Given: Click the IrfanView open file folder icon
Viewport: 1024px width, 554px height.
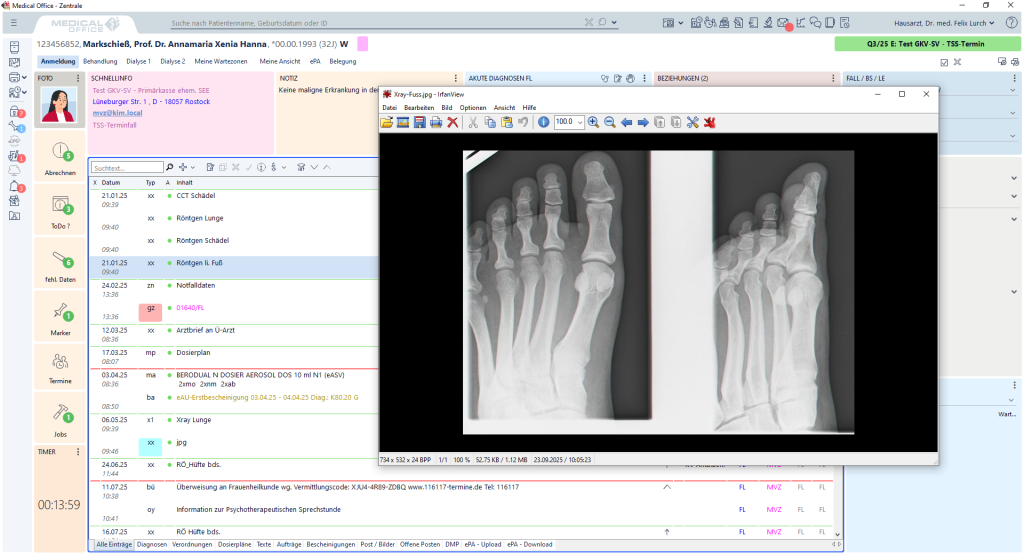Looking at the screenshot, I should coord(387,122).
